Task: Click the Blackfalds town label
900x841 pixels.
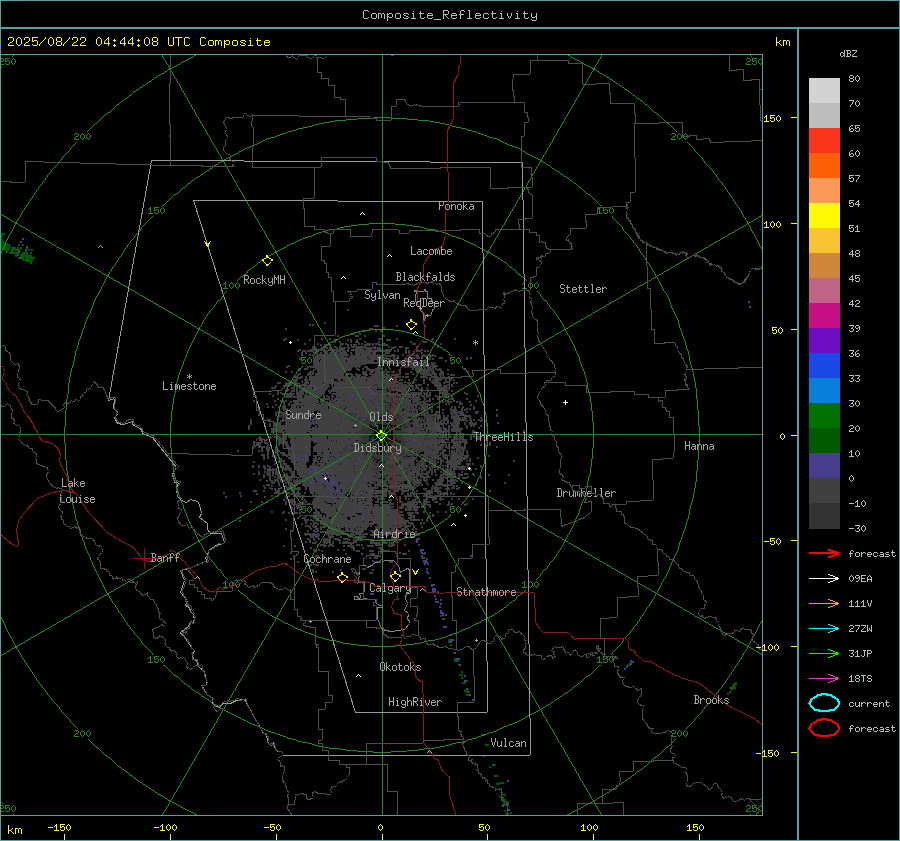Action: (425, 277)
